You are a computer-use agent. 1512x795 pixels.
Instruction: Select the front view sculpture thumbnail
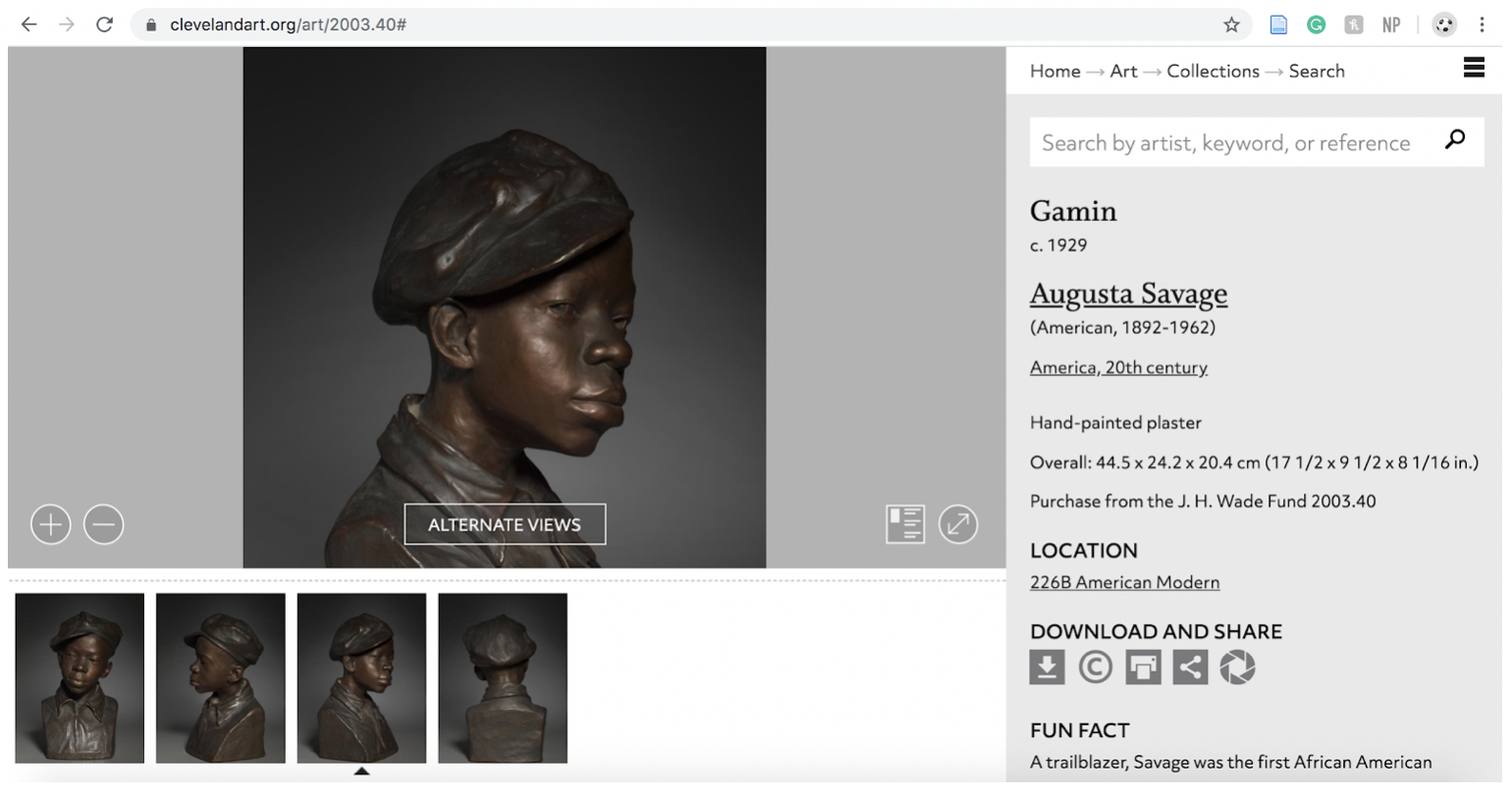click(80, 677)
